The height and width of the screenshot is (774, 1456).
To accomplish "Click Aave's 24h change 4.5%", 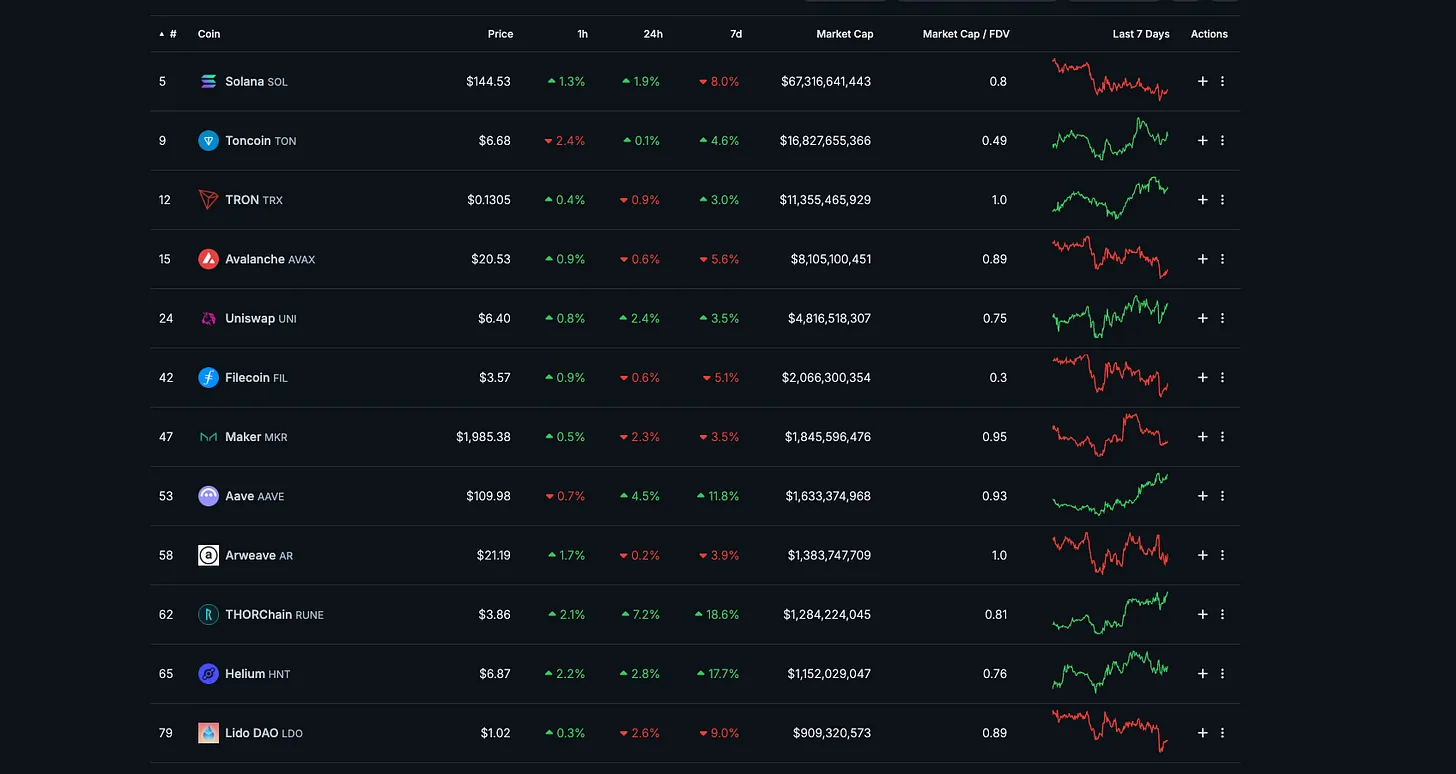I will pos(641,496).
